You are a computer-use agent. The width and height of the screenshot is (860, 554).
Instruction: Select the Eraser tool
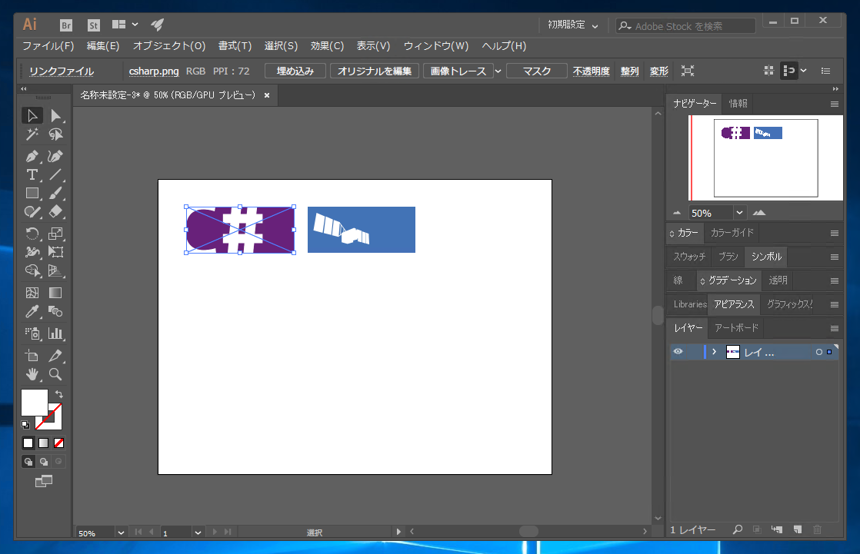tap(55, 212)
